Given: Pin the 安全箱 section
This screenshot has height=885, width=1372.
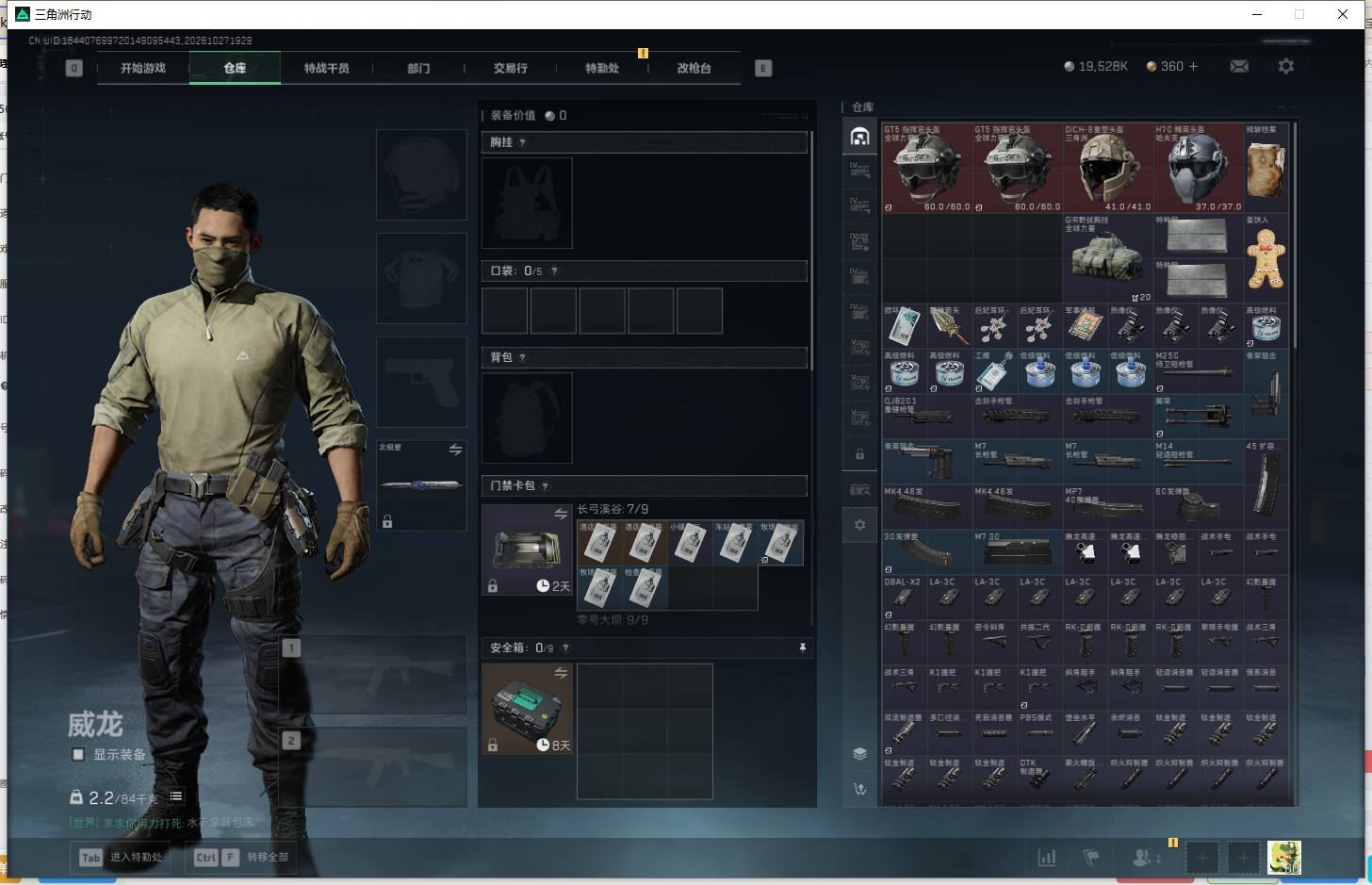Looking at the screenshot, I should coord(803,647).
